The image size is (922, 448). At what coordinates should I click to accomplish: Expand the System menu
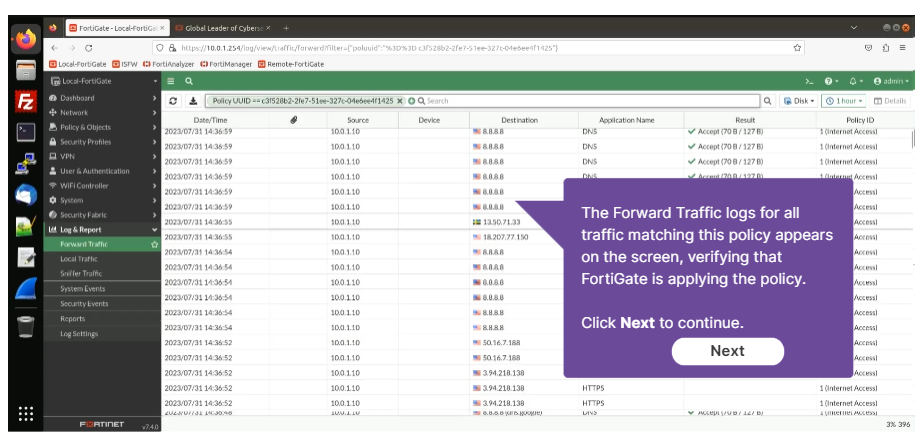pos(102,200)
